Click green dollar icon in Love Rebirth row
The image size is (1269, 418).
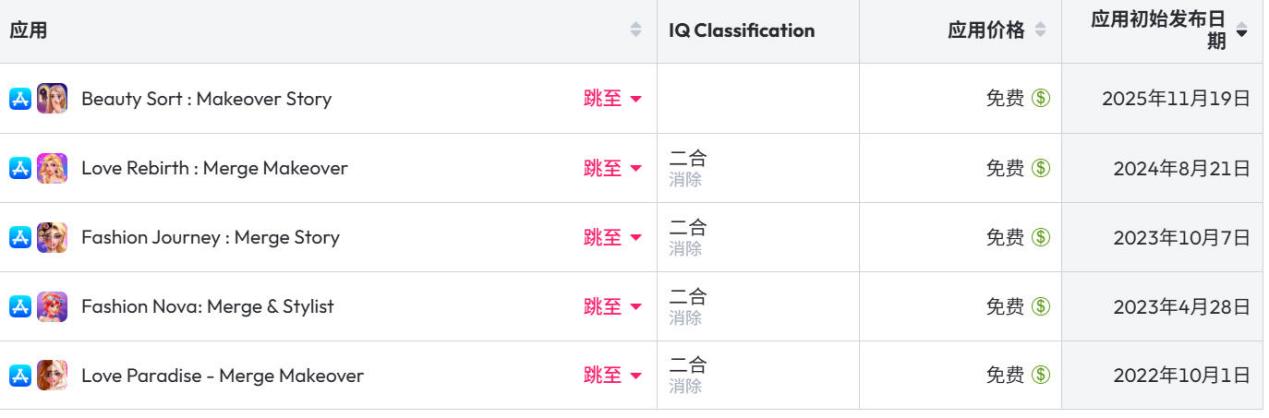(x=1039, y=168)
